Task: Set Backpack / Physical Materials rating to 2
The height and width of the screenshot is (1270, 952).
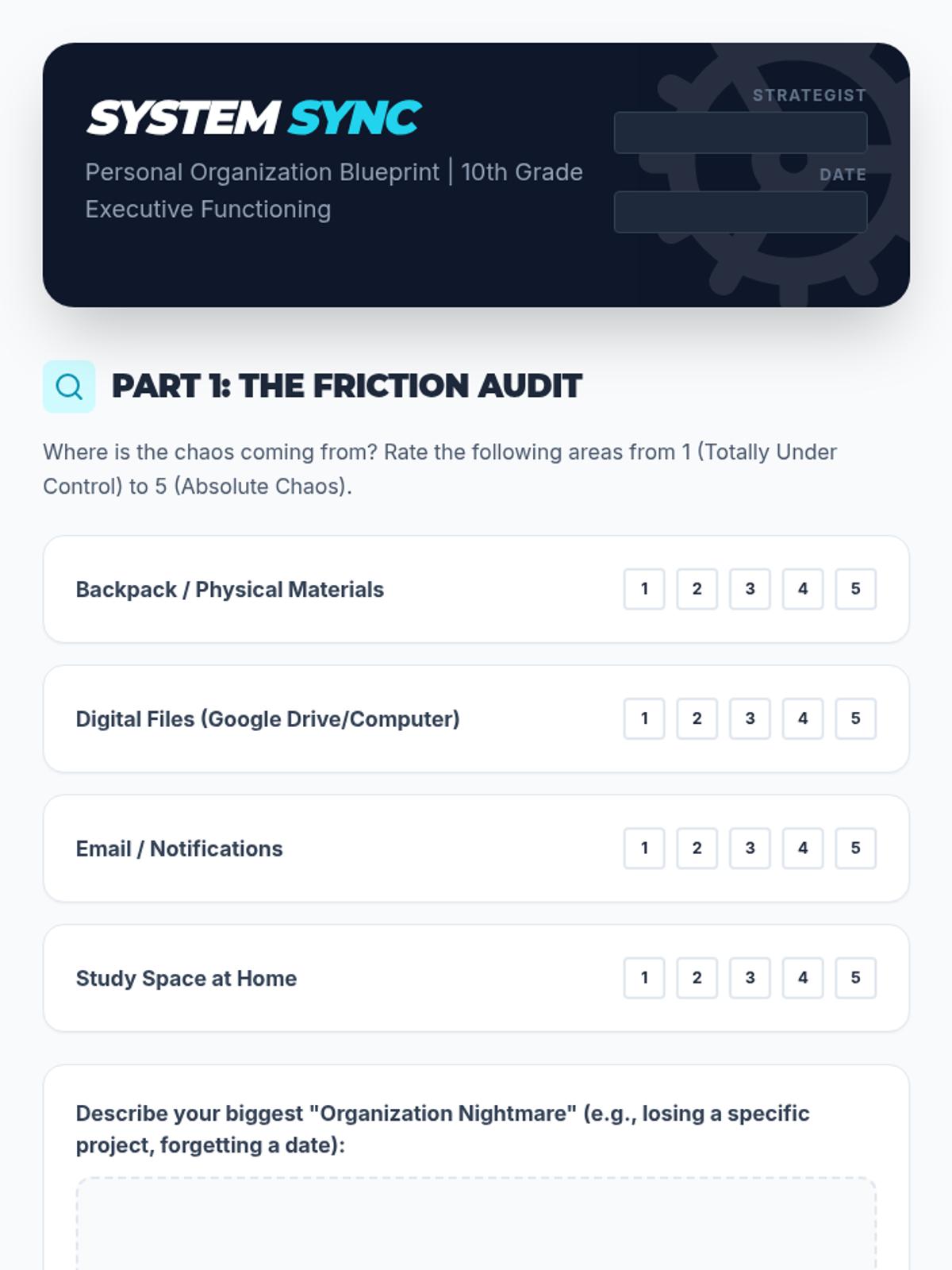Action: [x=697, y=589]
